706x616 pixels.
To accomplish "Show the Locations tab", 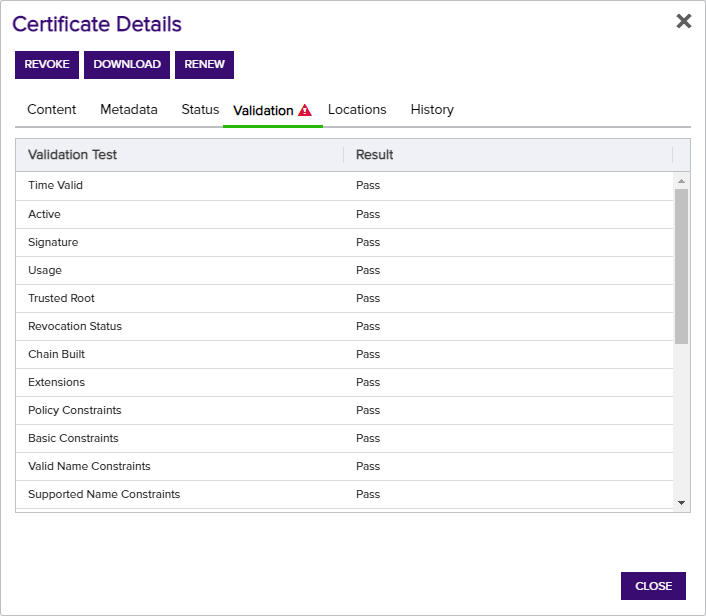I will (357, 109).
